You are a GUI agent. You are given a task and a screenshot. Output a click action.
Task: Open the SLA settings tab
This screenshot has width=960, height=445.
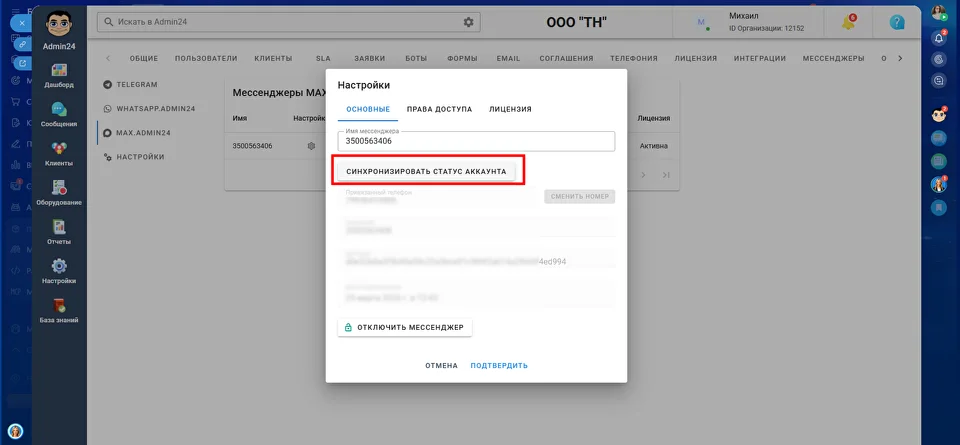click(323, 59)
